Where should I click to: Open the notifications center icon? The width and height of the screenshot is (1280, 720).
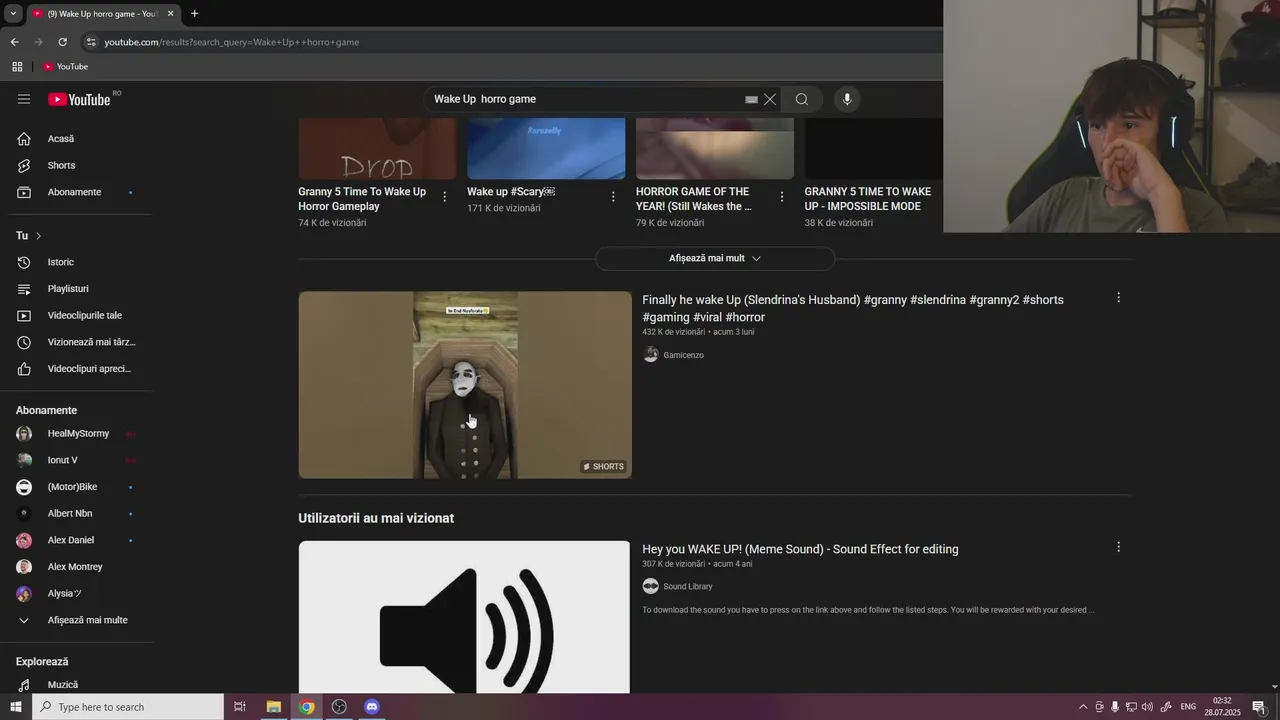tap(1259, 707)
